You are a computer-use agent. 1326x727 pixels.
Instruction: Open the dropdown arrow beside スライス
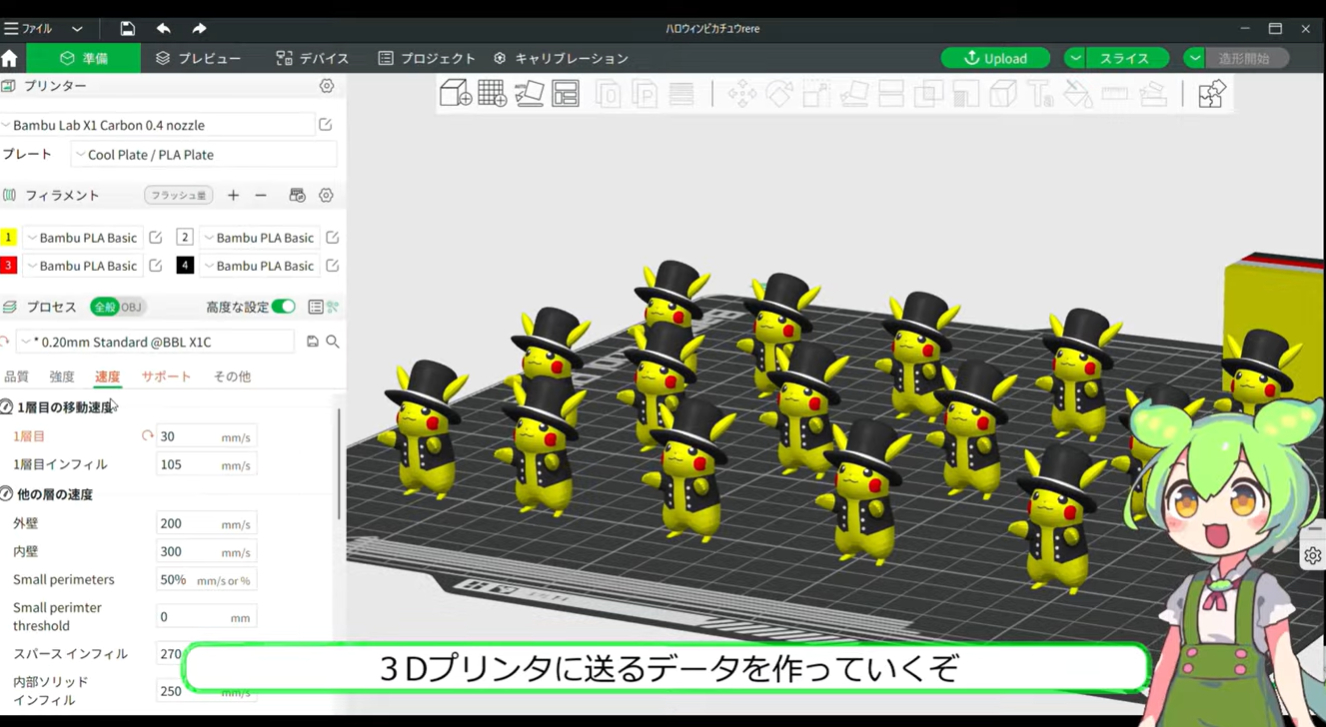tap(1074, 58)
